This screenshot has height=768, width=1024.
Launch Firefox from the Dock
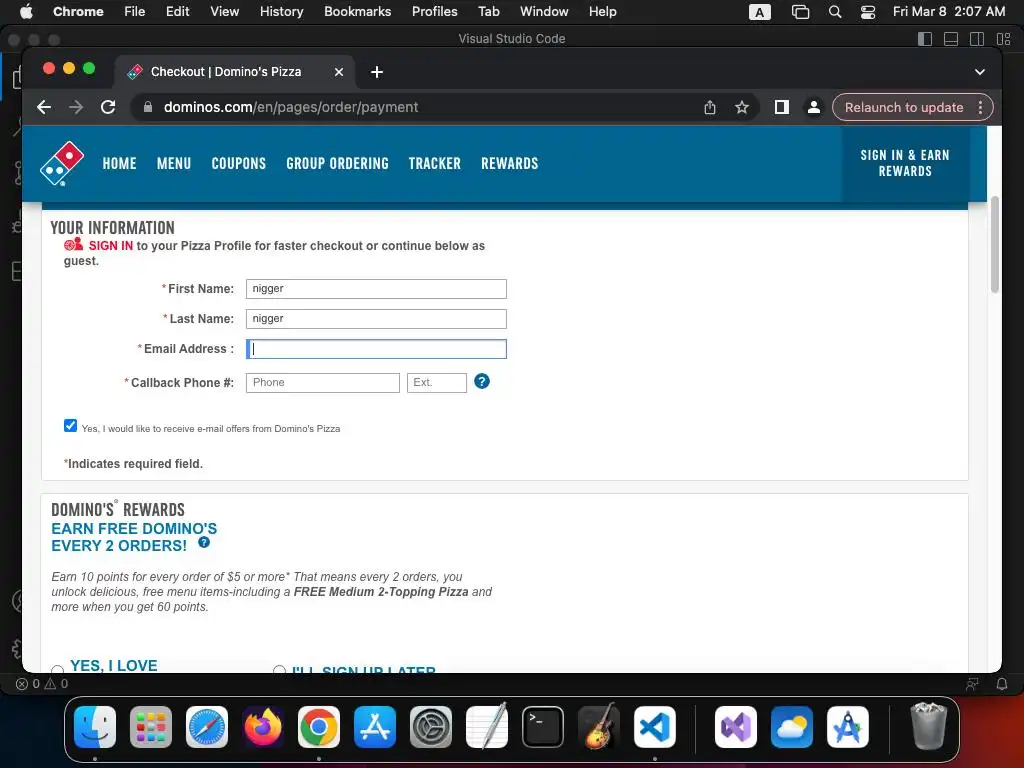(x=263, y=727)
